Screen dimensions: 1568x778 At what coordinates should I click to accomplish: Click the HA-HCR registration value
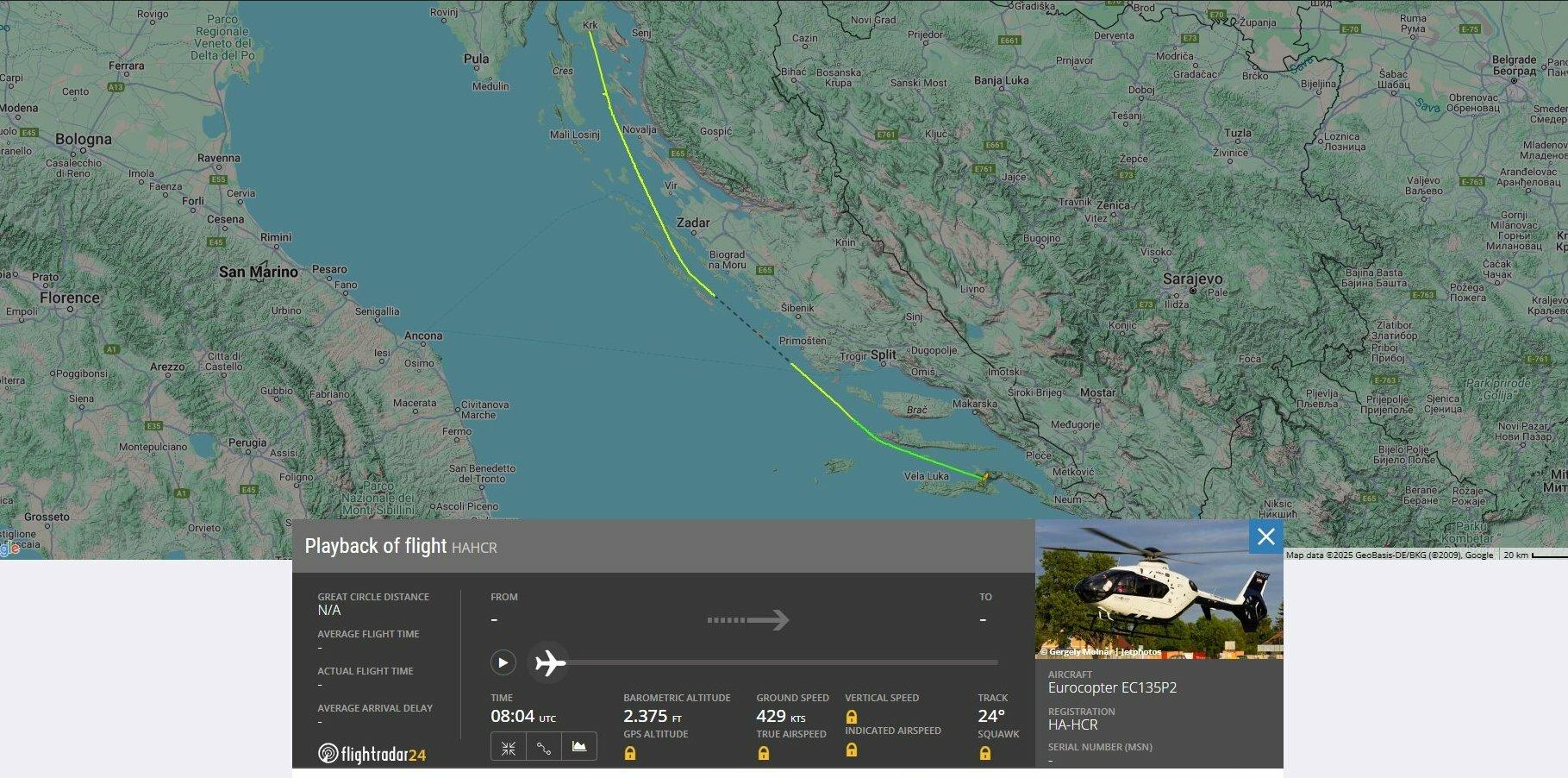tap(1072, 725)
